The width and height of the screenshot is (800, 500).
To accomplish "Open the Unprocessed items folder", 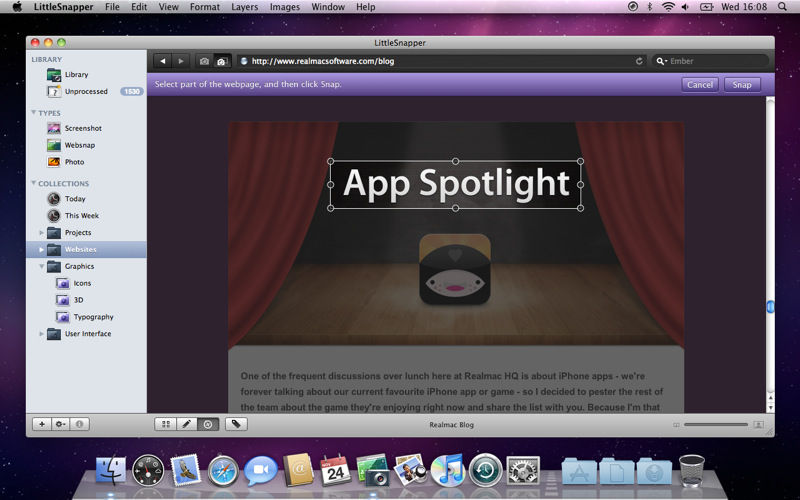I will (86, 91).
